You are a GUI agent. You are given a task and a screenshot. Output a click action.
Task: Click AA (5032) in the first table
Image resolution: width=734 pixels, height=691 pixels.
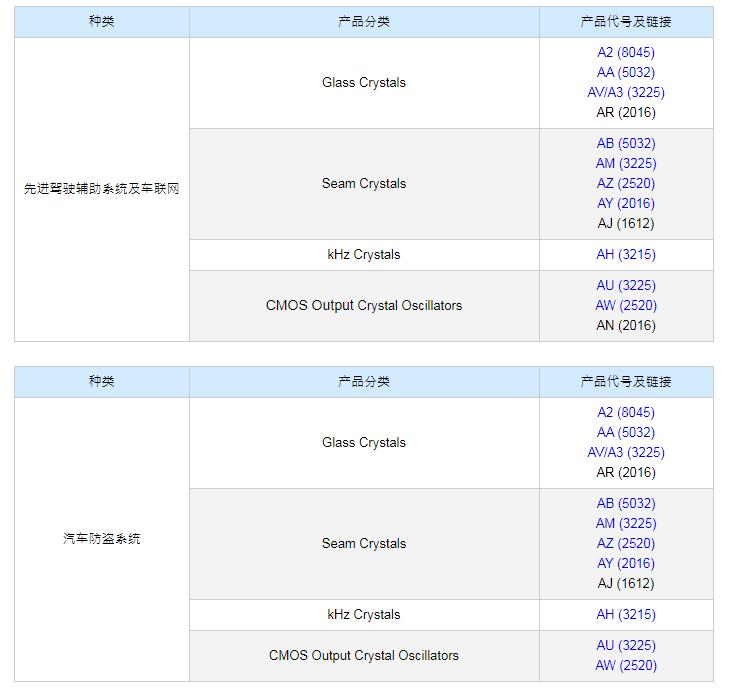pyautogui.click(x=626, y=72)
